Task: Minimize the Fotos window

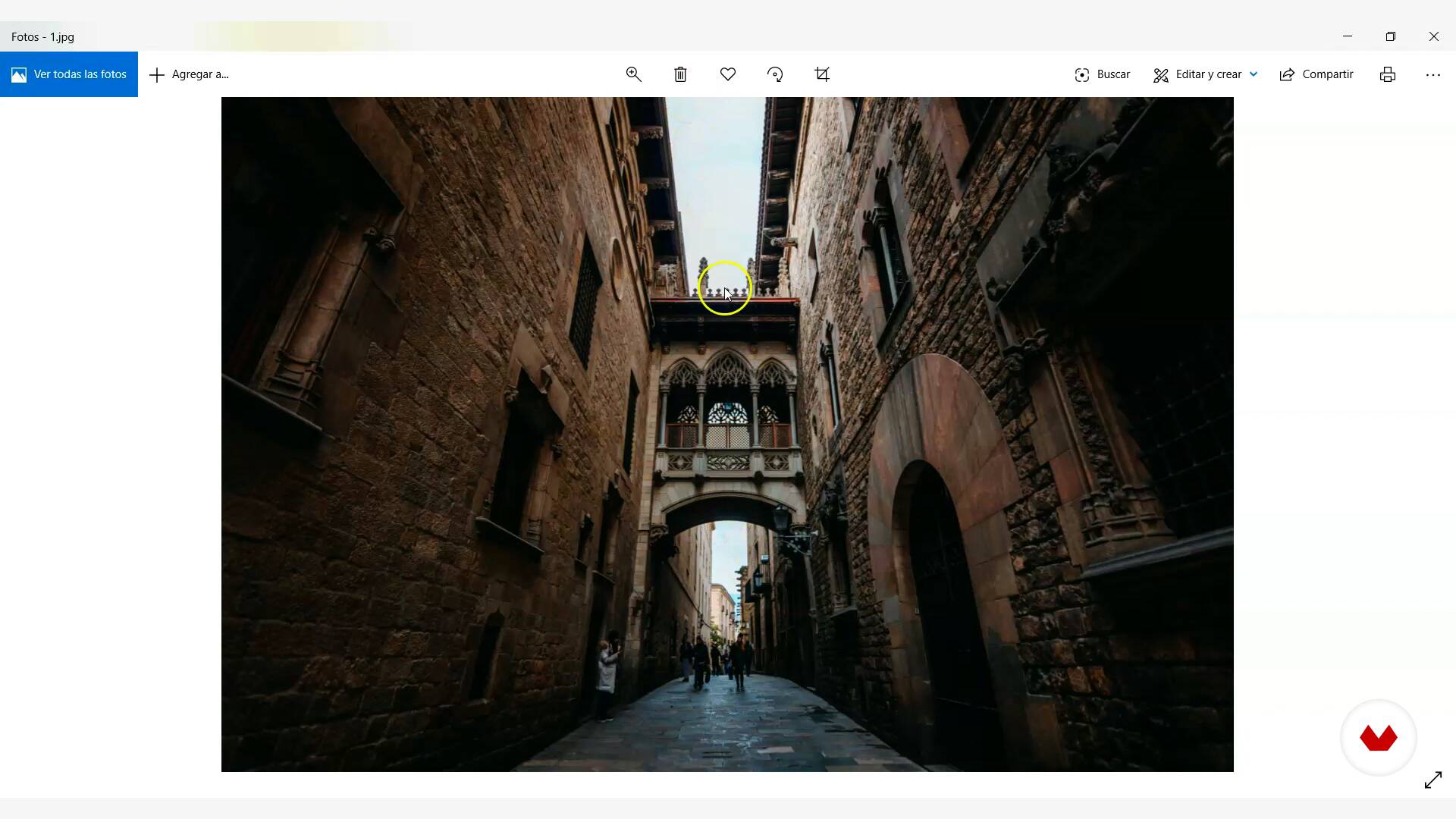Action: click(x=1348, y=36)
